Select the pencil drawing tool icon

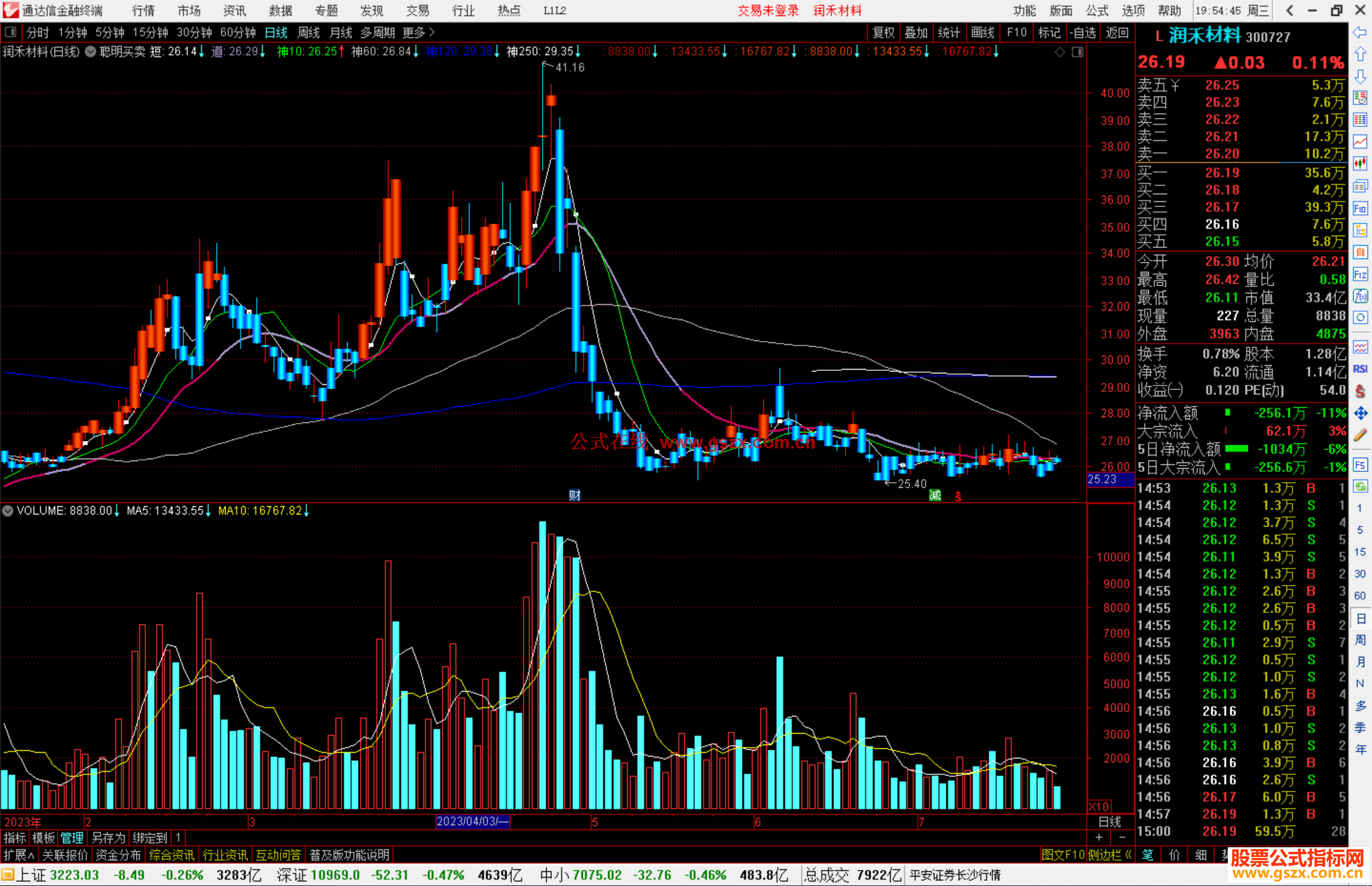[1360, 436]
